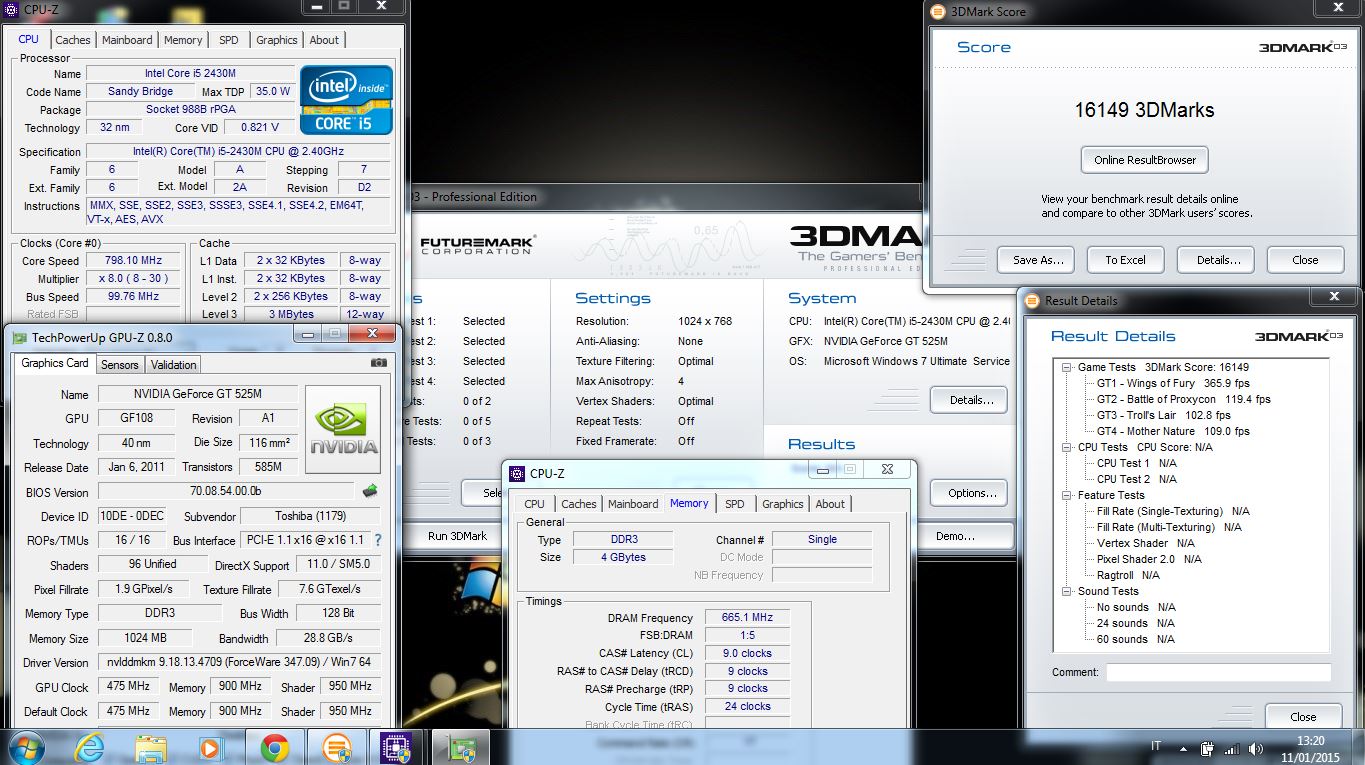Switch to CPU tab in the Memory CPU-Z window
1365x765 pixels.
tap(535, 504)
